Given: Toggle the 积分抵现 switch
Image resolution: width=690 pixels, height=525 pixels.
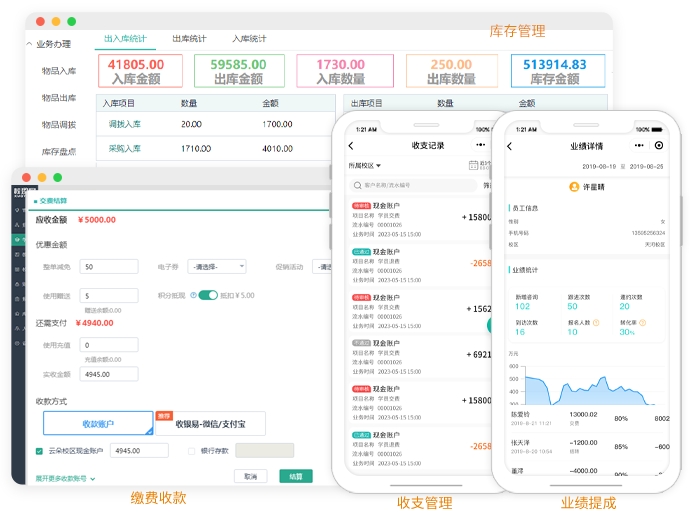Looking at the screenshot, I should [208, 295].
